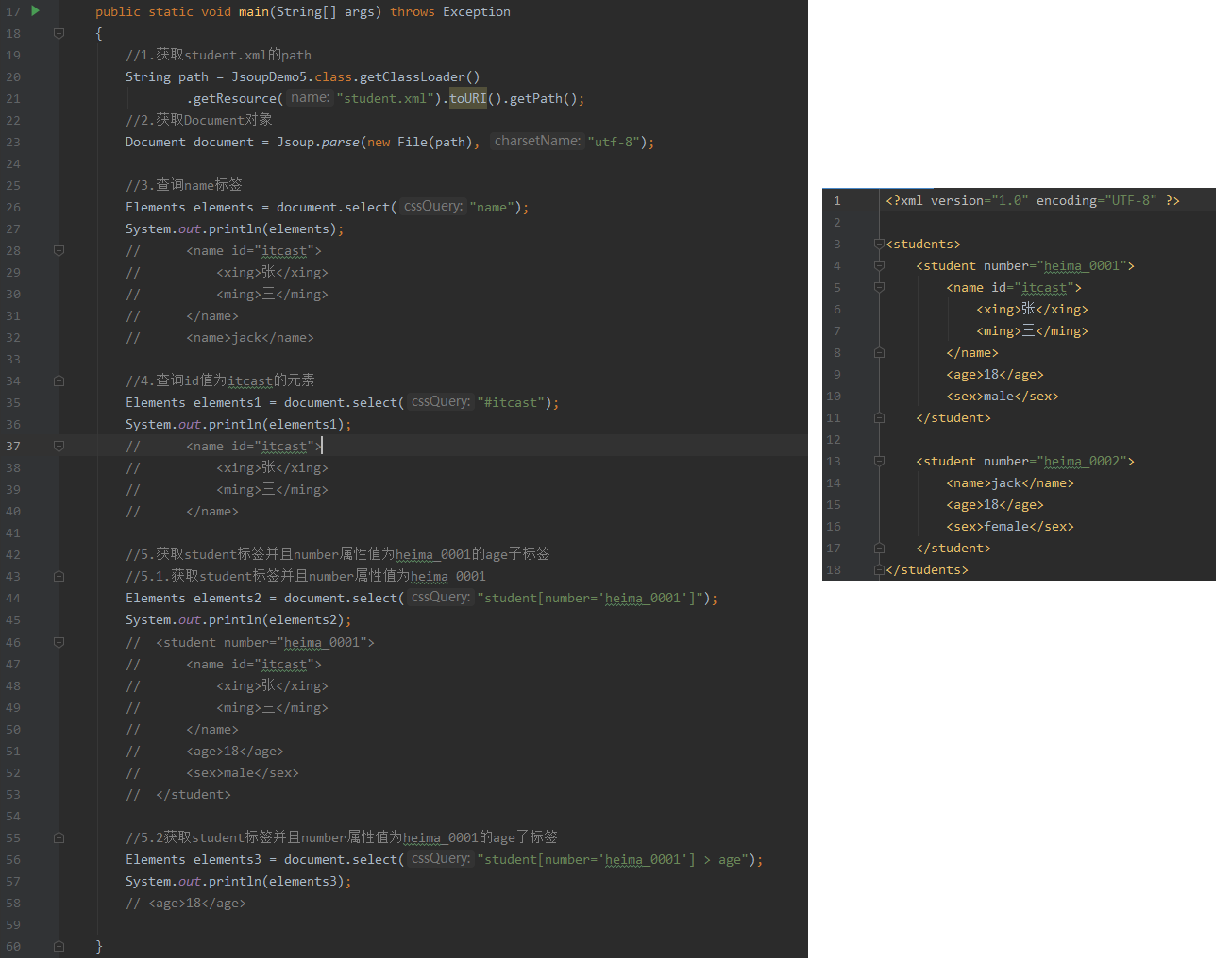Image resolution: width=1231 pixels, height=980 pixels.
Task: Click fold end marker at closing students tag
Action: tap(879, 569)
